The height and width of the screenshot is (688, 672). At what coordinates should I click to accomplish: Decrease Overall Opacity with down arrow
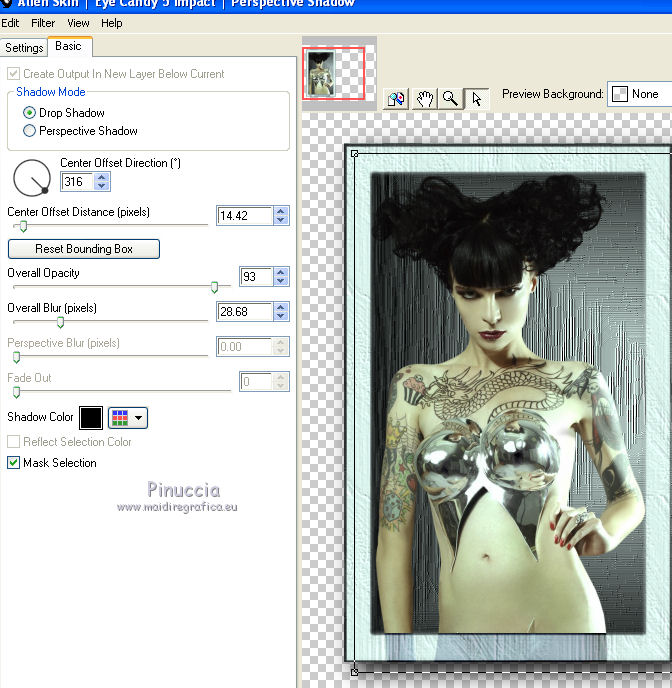point(281,281)
